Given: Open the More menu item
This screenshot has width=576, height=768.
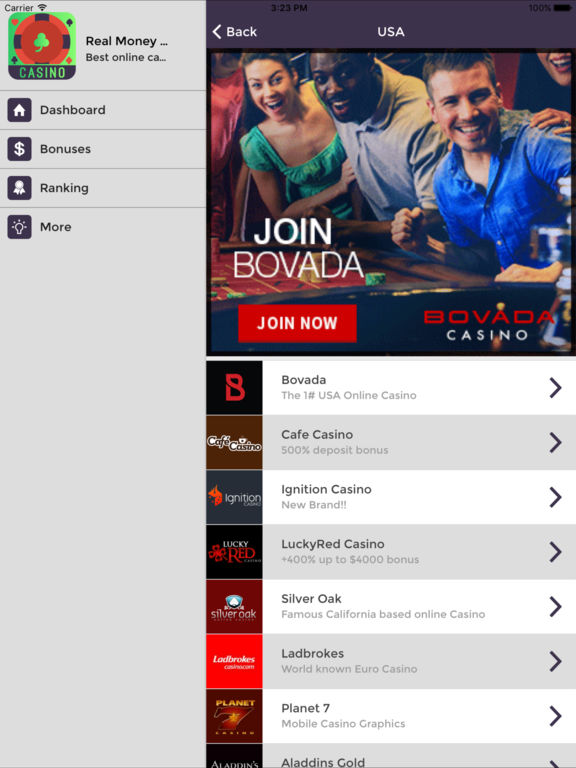Looking at the screenshot, I should [103, 227].
